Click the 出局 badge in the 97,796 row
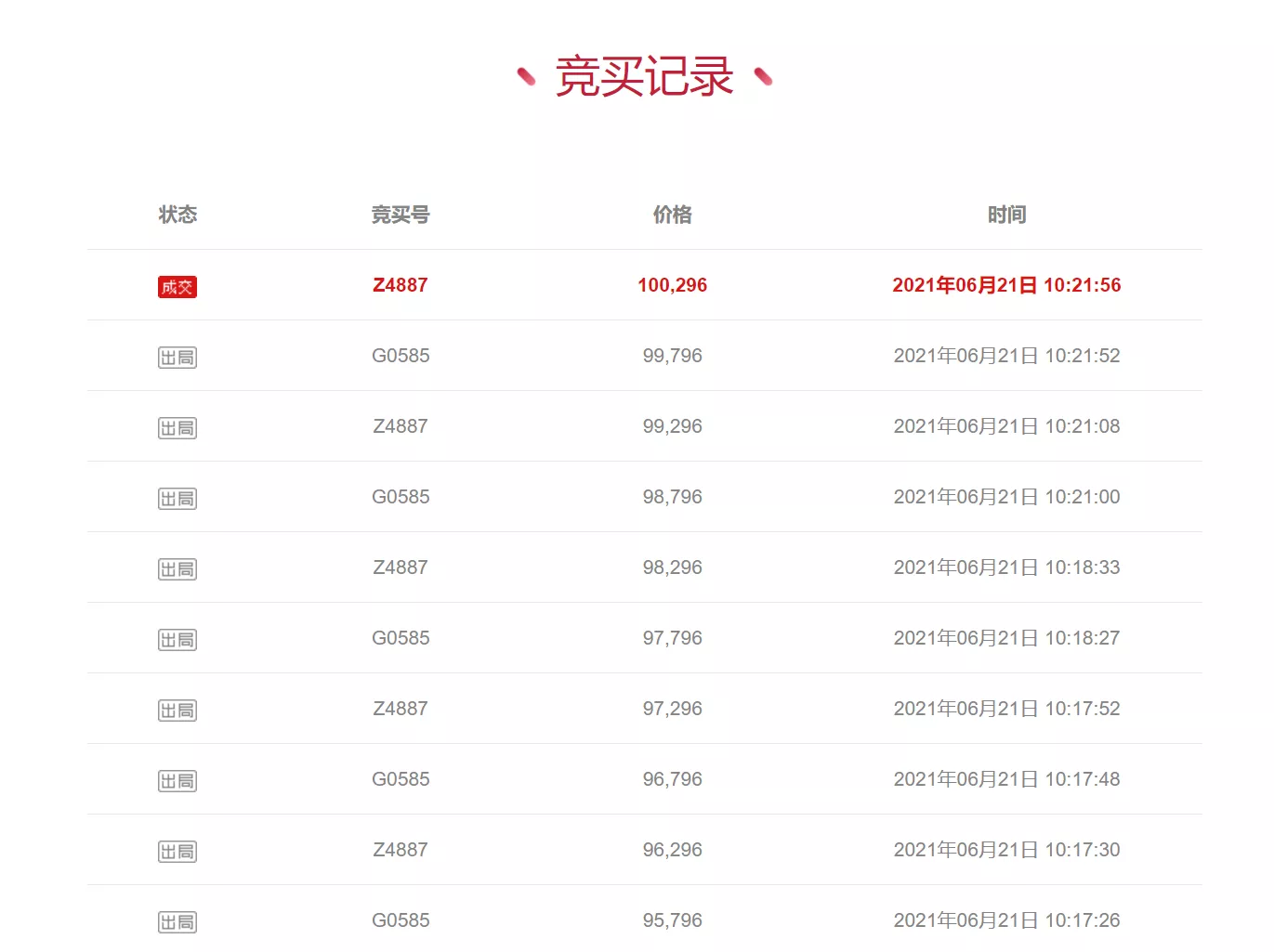 point(177,640)
